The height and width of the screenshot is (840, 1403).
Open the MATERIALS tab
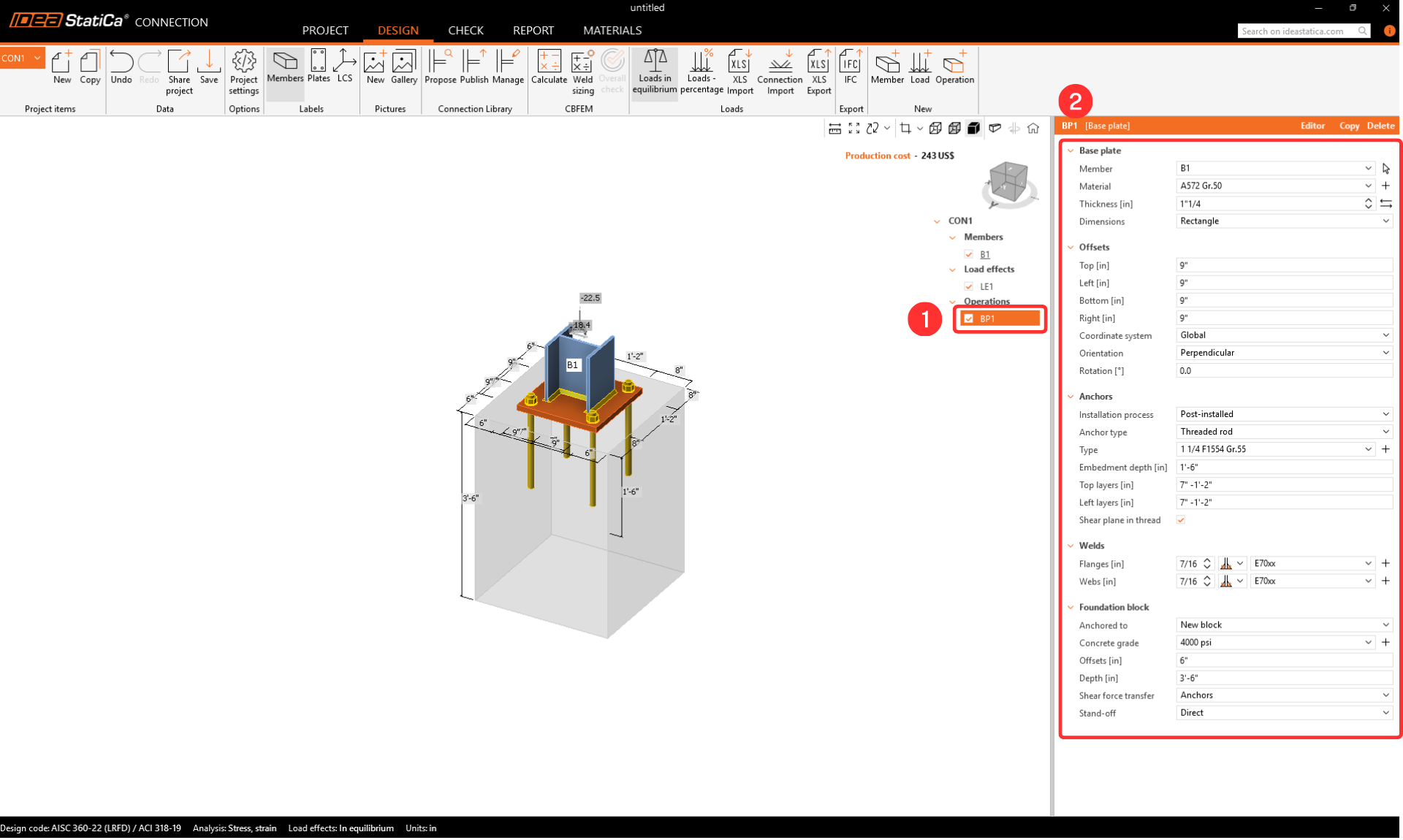click(612, 30)
